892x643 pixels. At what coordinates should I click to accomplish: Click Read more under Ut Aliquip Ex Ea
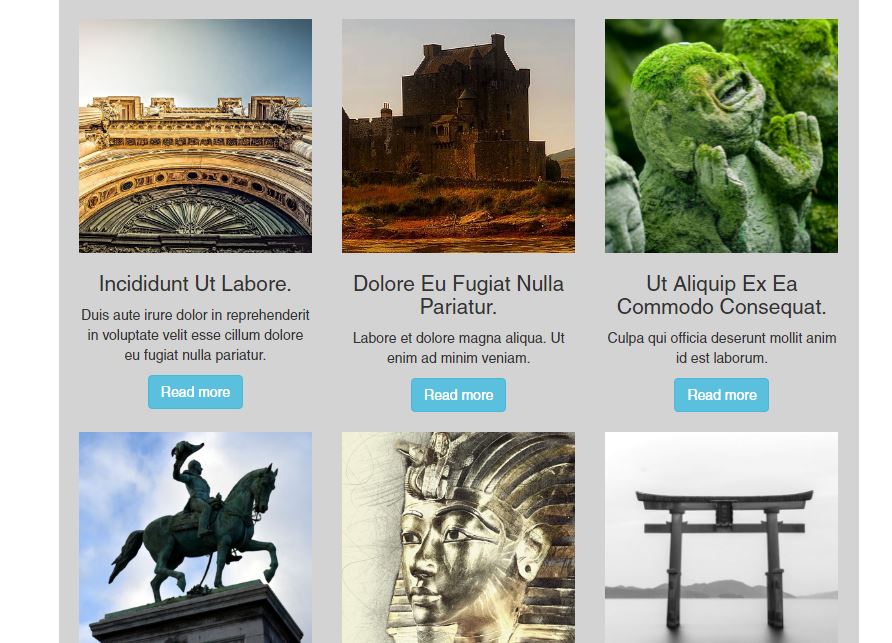[x=721, y=394]
